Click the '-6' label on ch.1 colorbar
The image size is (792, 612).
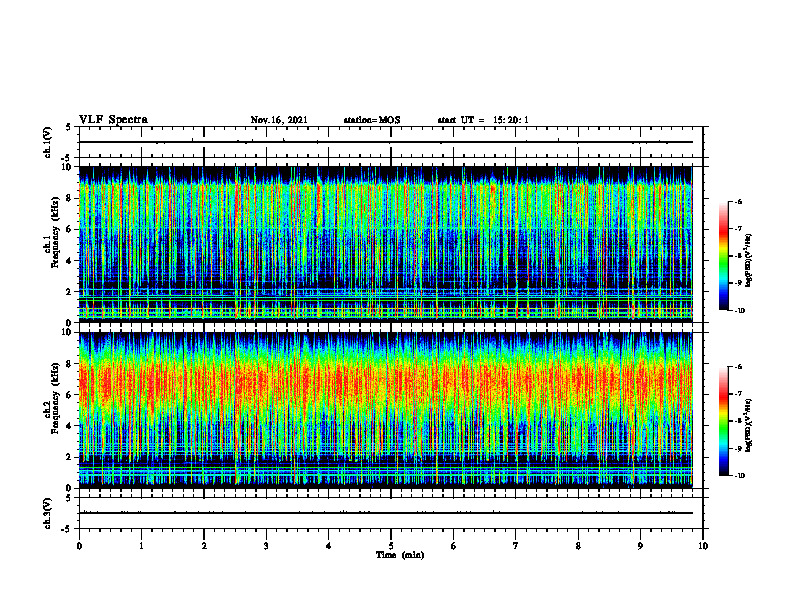tap(738, 202)
